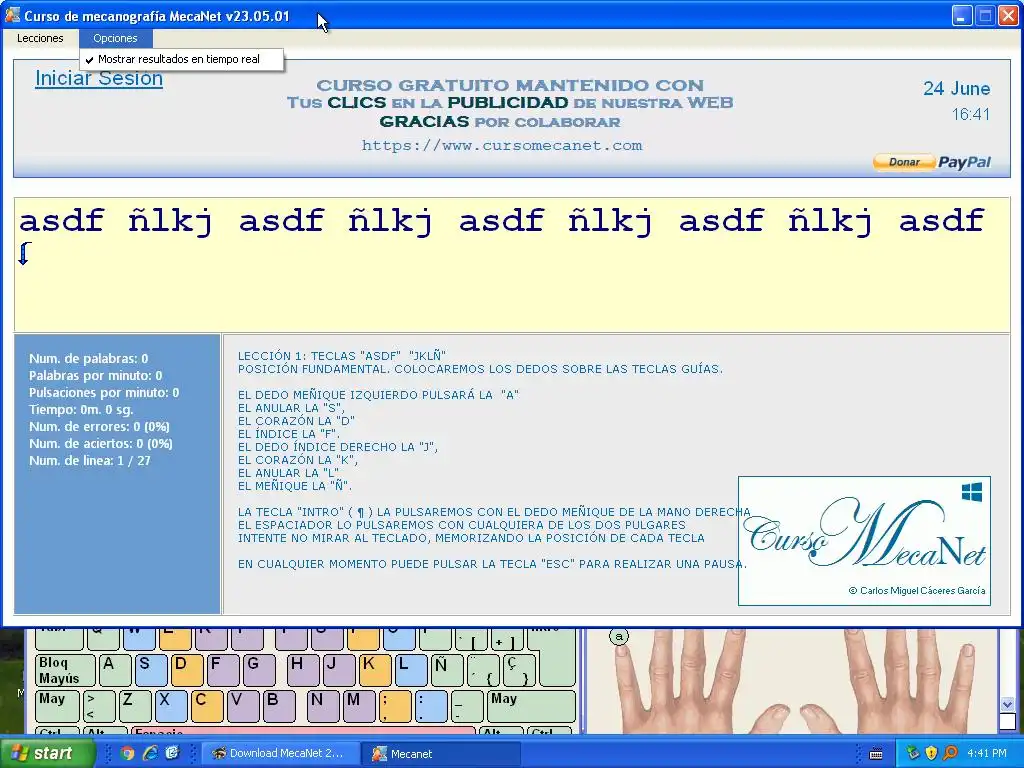Click the orange C key
1024x768 pixels.
click(x=207, y=706)
